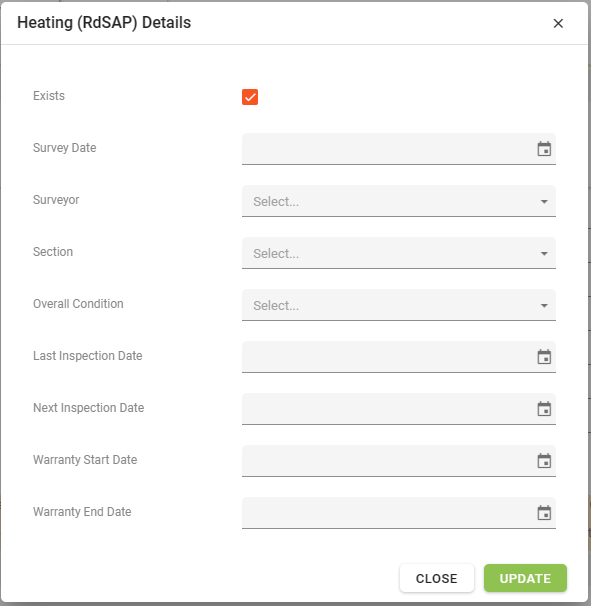This screenshot has width=591, height=606.
Task: Open calendar picker for Next Inspection Date
Action: pyautogui.click(x=544, y=409)
